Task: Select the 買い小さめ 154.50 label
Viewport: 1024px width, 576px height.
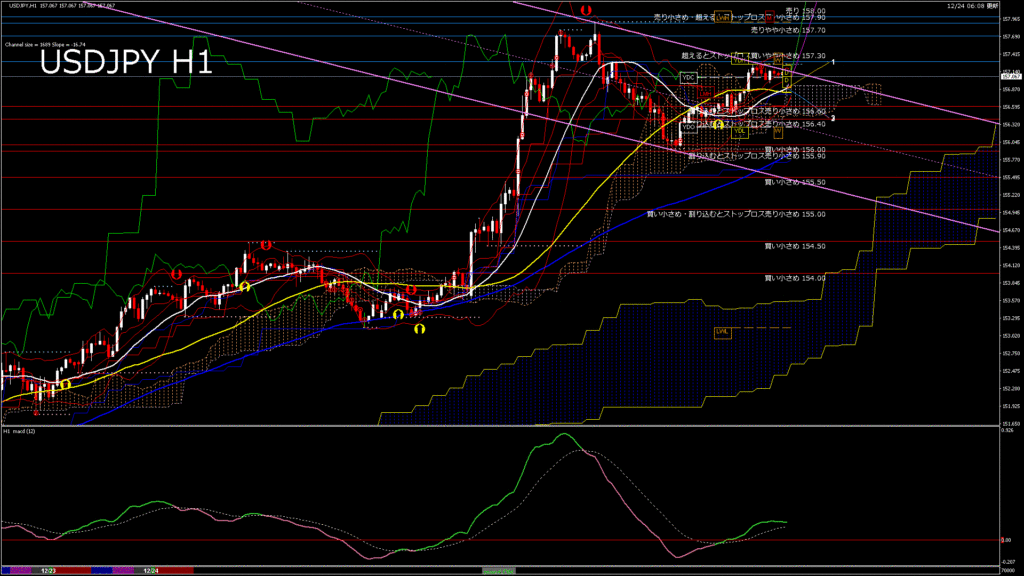Action: click(795, 246)
